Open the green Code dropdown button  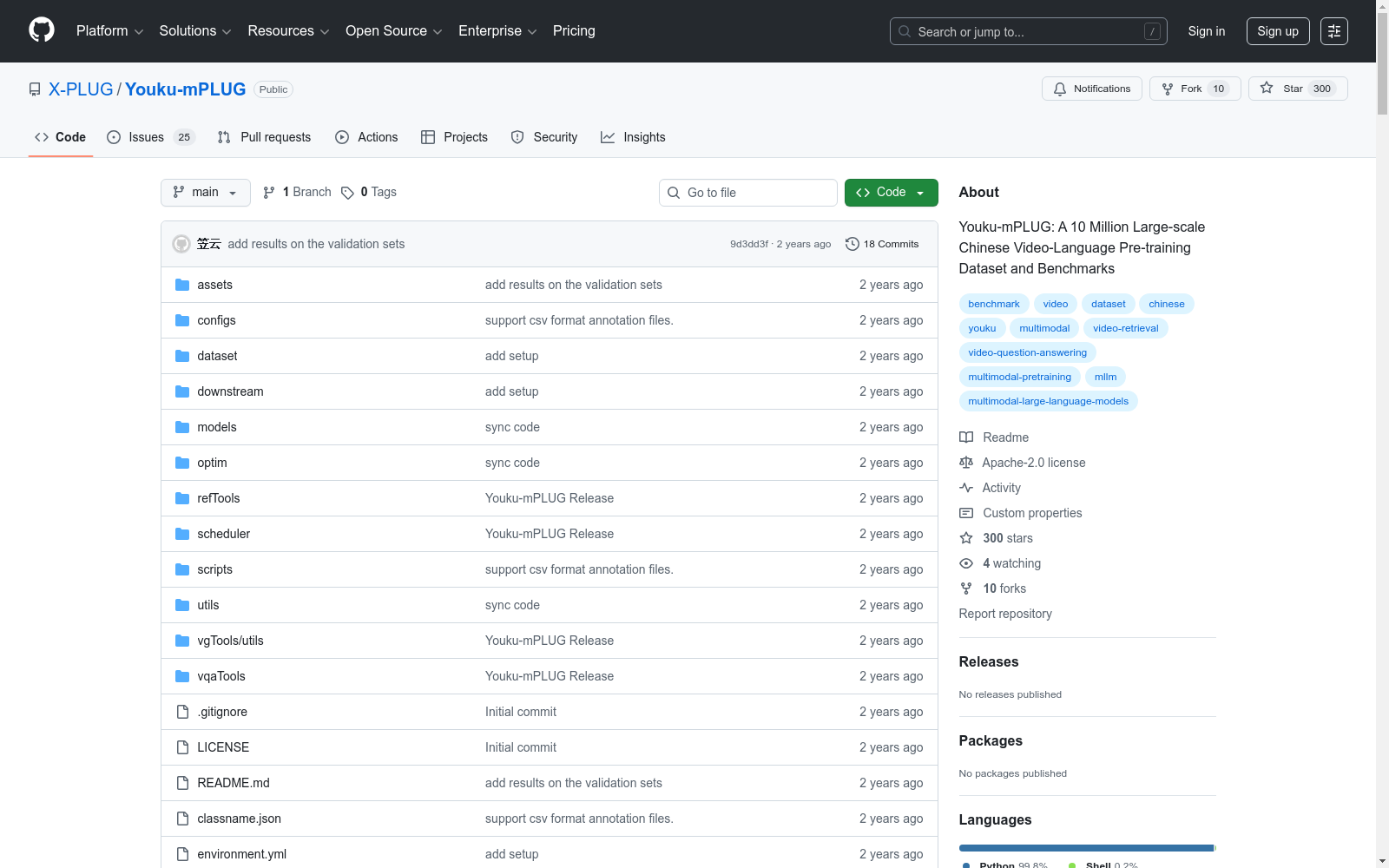[891, 193]
